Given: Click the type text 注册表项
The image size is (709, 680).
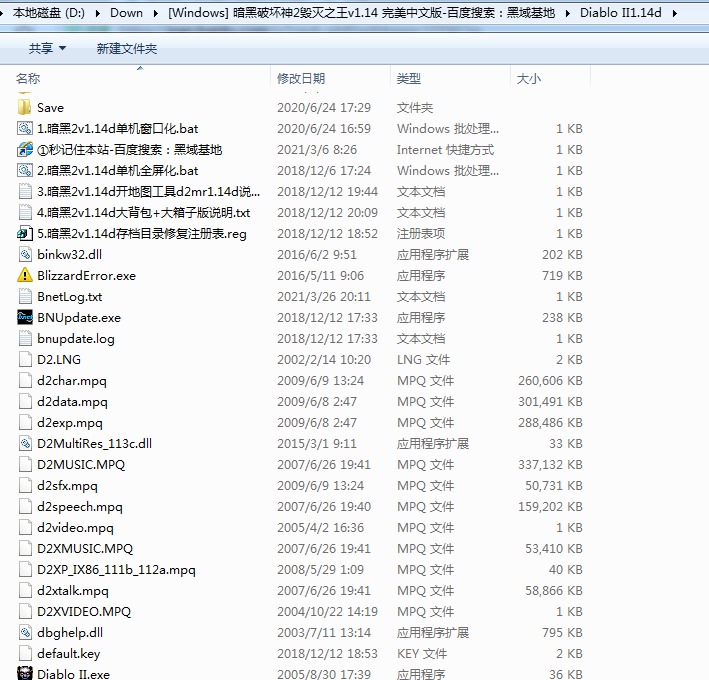Looking at the screenshot, I should pos(421,233).
